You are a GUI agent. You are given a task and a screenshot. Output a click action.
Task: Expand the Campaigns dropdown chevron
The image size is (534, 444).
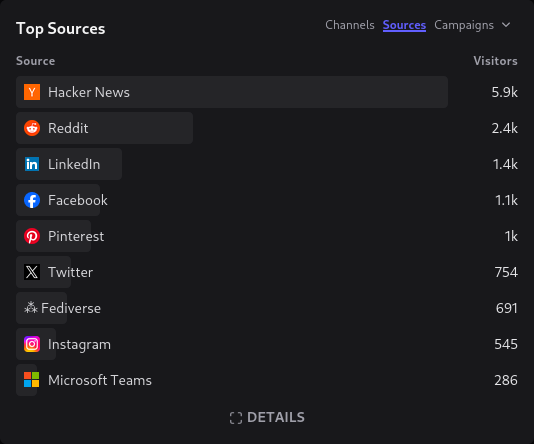click(x=506, y=25)
